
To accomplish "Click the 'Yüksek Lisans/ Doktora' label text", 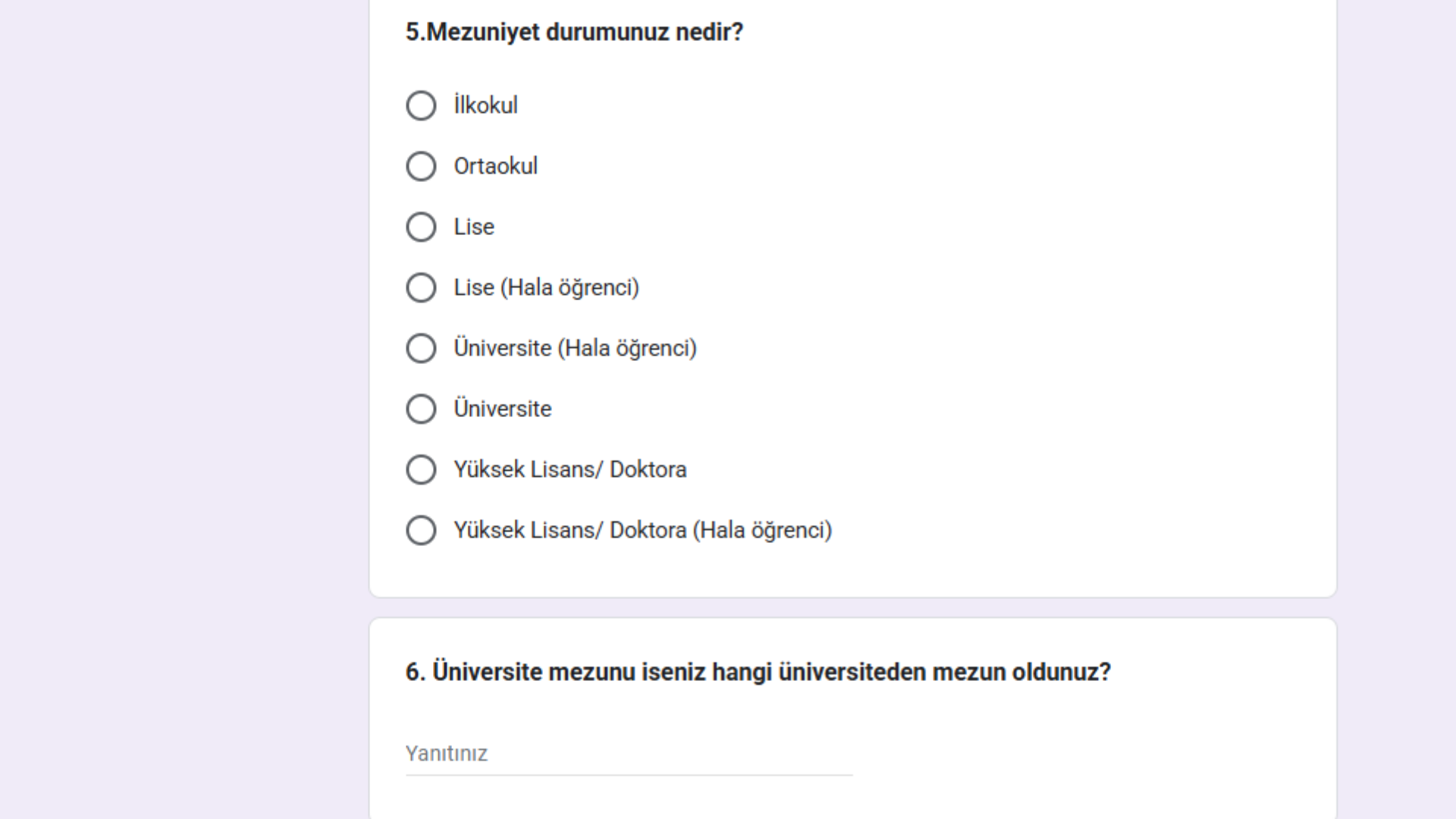I will (x=570, y=469).
